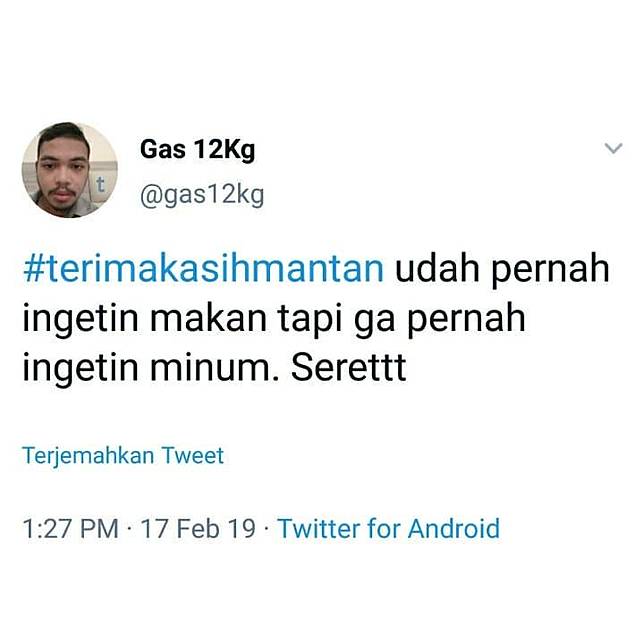
Task: Click the small 't' badge in avatar
Action: point(101,184)
